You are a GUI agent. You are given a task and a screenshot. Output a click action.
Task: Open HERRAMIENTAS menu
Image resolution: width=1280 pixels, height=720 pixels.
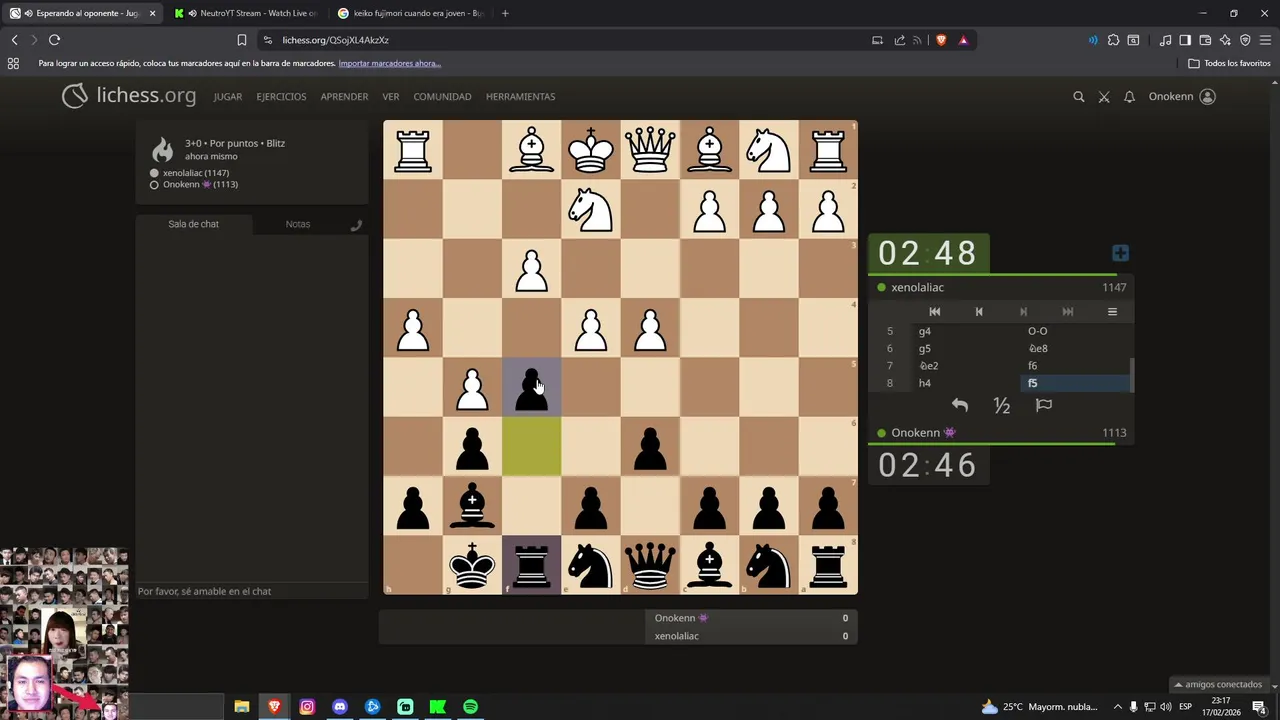pyautogui.click(x=520, y=97)
